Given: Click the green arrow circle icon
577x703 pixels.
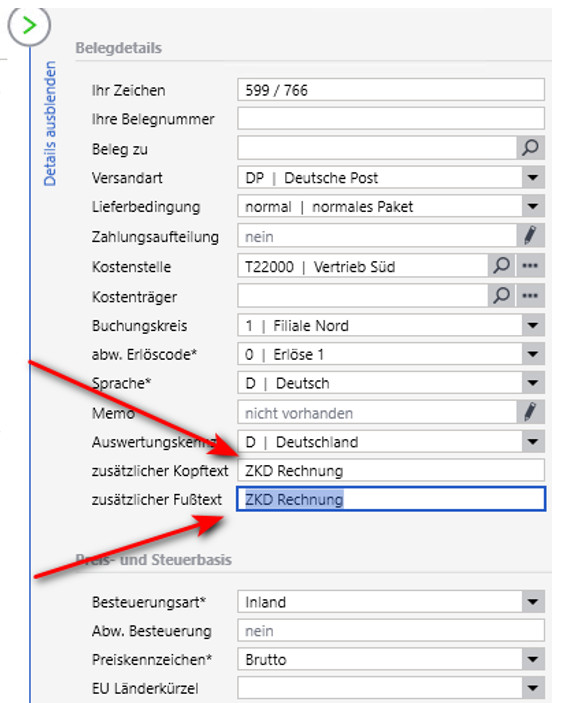Looking at the screenshot, I should (x=29, y=25).
